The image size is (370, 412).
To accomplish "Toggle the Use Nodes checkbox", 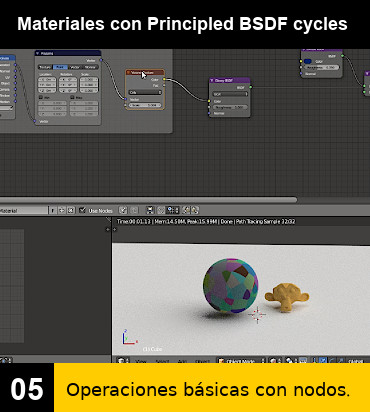I will [82, 210].
